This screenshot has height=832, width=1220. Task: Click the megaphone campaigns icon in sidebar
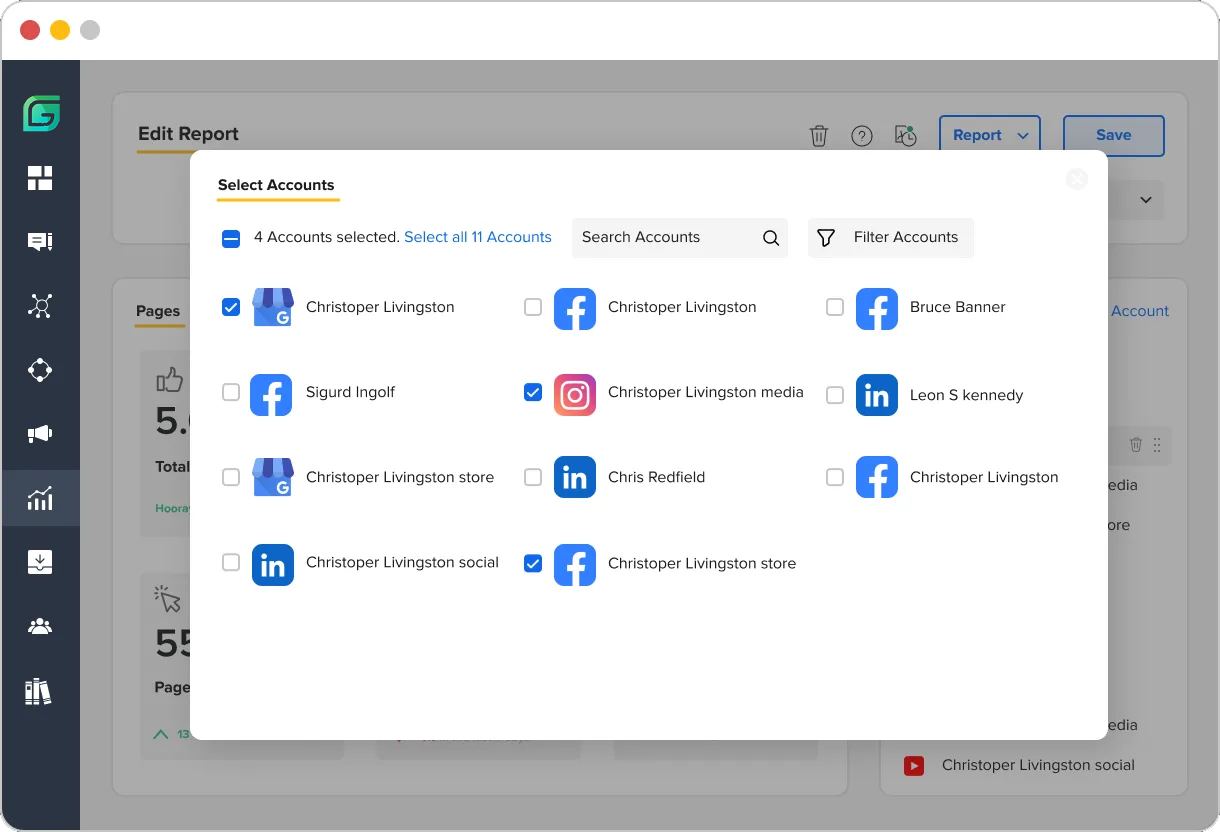point(40,434)
